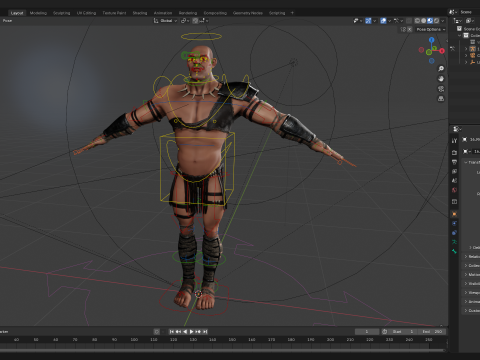The image size is (480, 360).
Task: Toggle preview range clock in timeline
Action: (x=384, y=332)
